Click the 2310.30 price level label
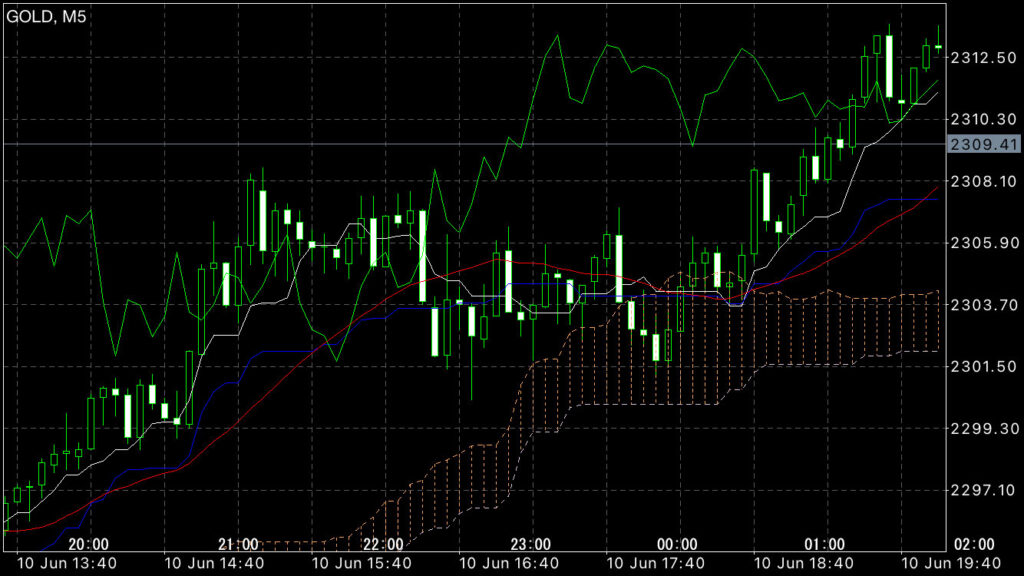The image size is (1024, 576). [984, 119]
